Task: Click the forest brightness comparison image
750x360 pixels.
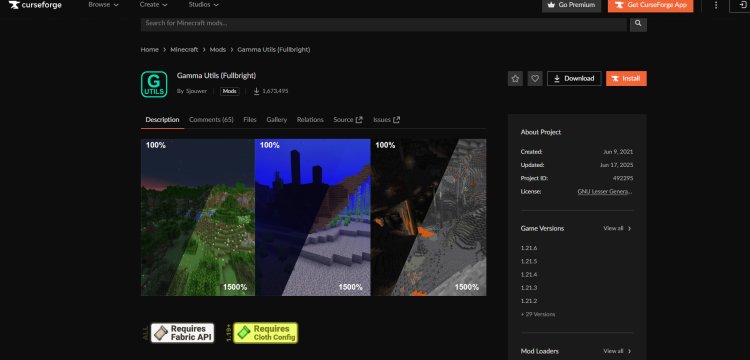Action: coord(198,218)
